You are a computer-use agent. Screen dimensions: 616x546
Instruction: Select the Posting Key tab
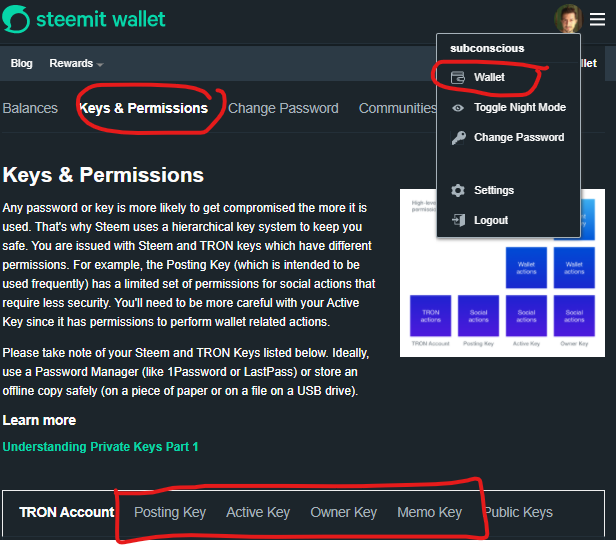(x=170, y=512)
